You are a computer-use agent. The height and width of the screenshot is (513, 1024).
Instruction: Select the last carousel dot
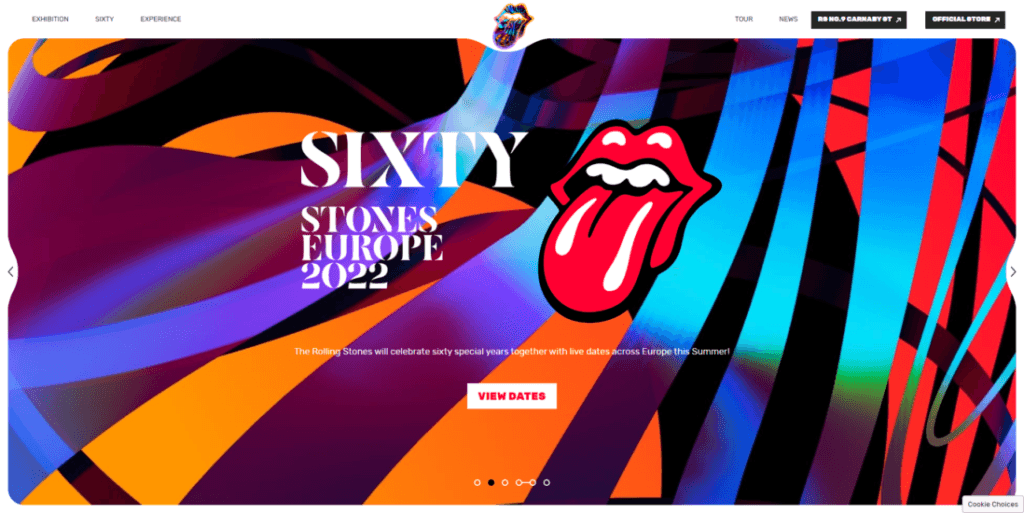point(547,482)
